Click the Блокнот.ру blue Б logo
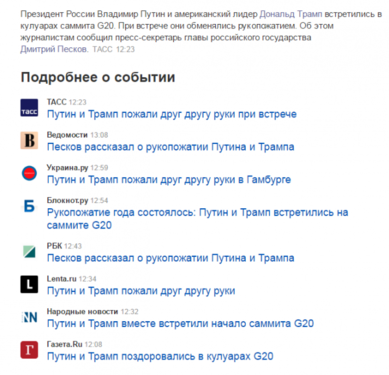The width and height of the screenshot is (389, 375). (29, 206)
